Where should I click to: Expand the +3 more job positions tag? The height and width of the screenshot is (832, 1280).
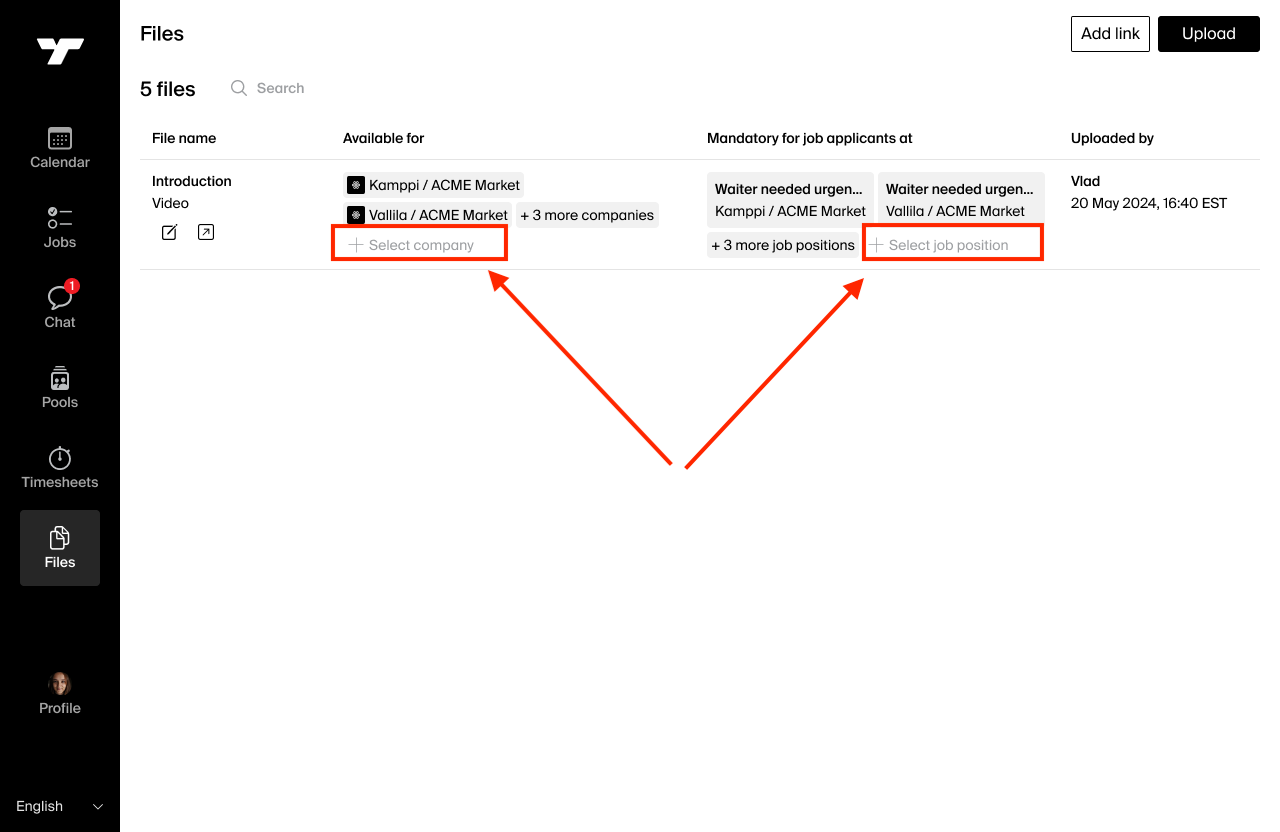coord(783,245)
